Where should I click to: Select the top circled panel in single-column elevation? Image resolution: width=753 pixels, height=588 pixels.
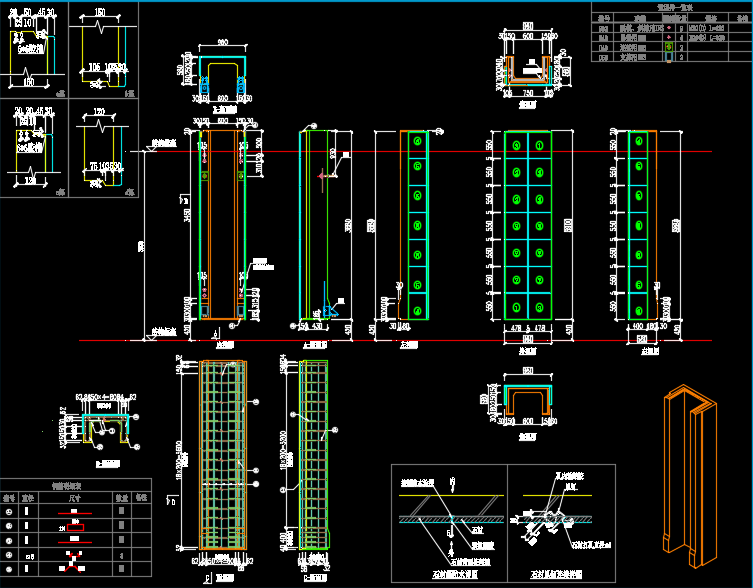coord(417,143)
